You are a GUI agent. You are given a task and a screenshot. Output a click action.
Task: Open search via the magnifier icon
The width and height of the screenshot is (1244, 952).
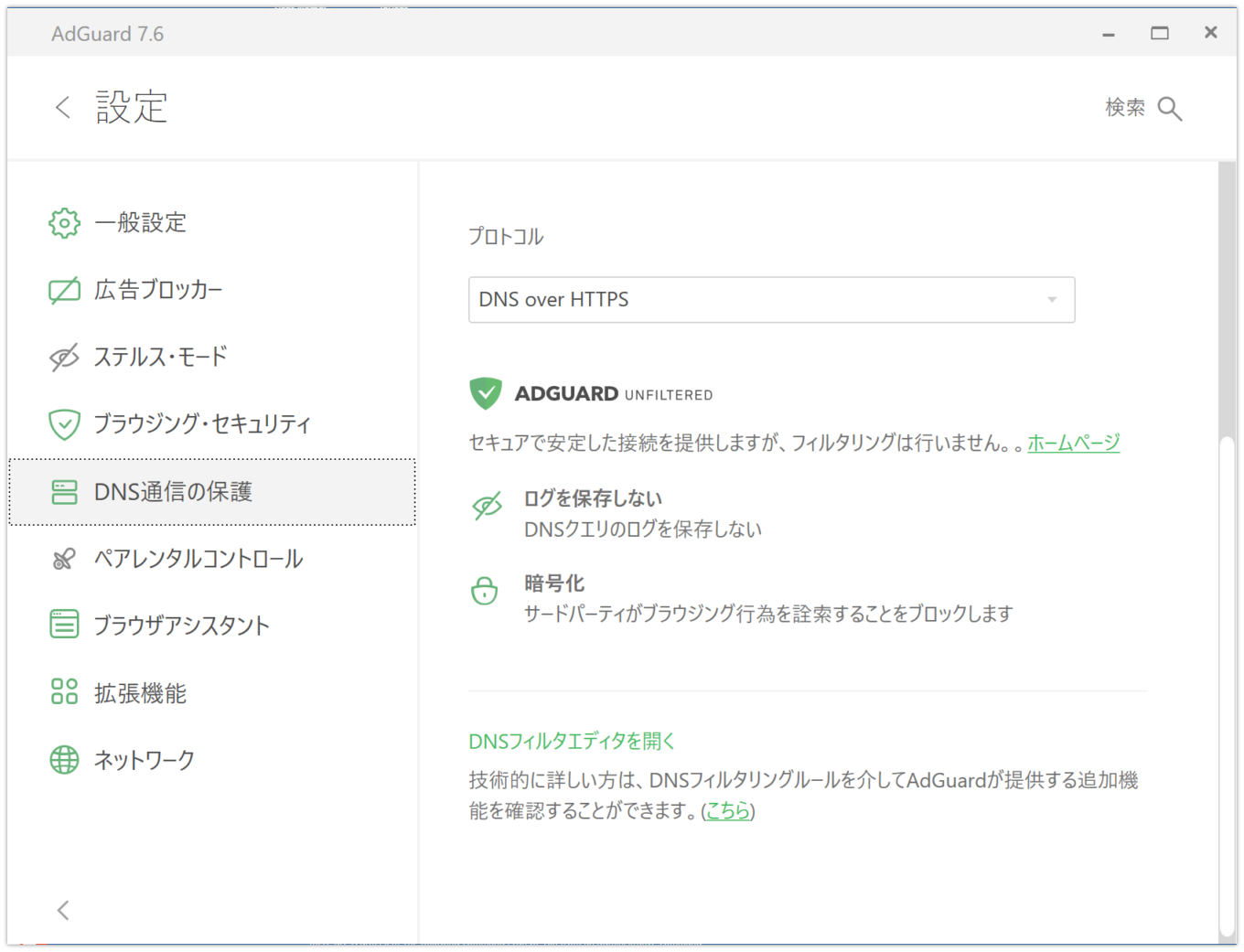1170,109
